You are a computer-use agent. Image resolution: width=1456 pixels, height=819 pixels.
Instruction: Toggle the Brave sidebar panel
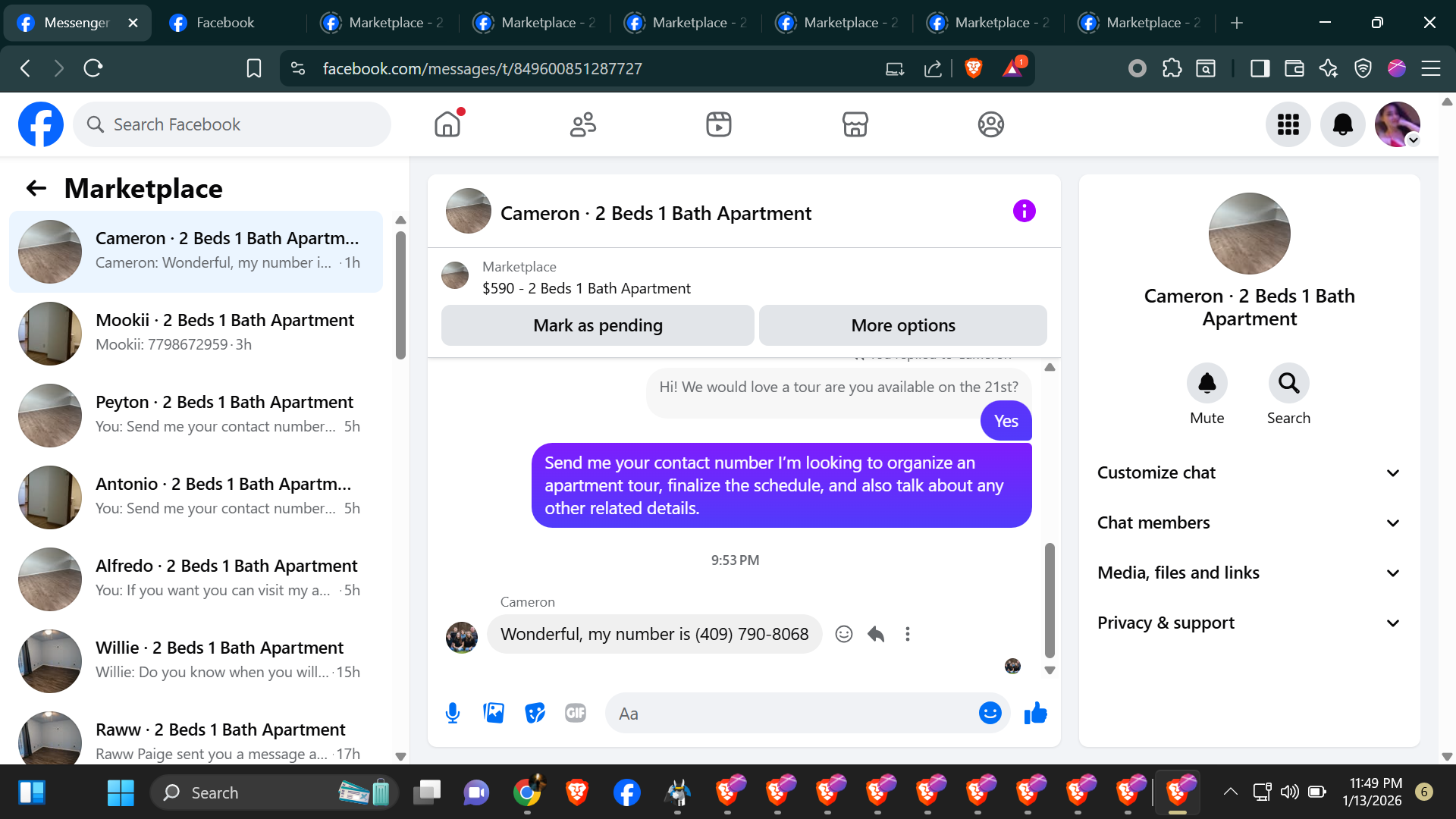pyautogui.click(x=1260, y=69)
